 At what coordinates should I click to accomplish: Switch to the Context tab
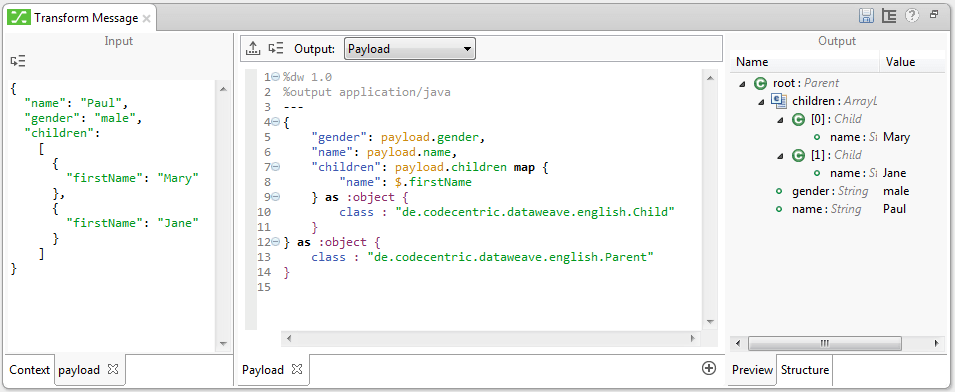pos(29,369)
